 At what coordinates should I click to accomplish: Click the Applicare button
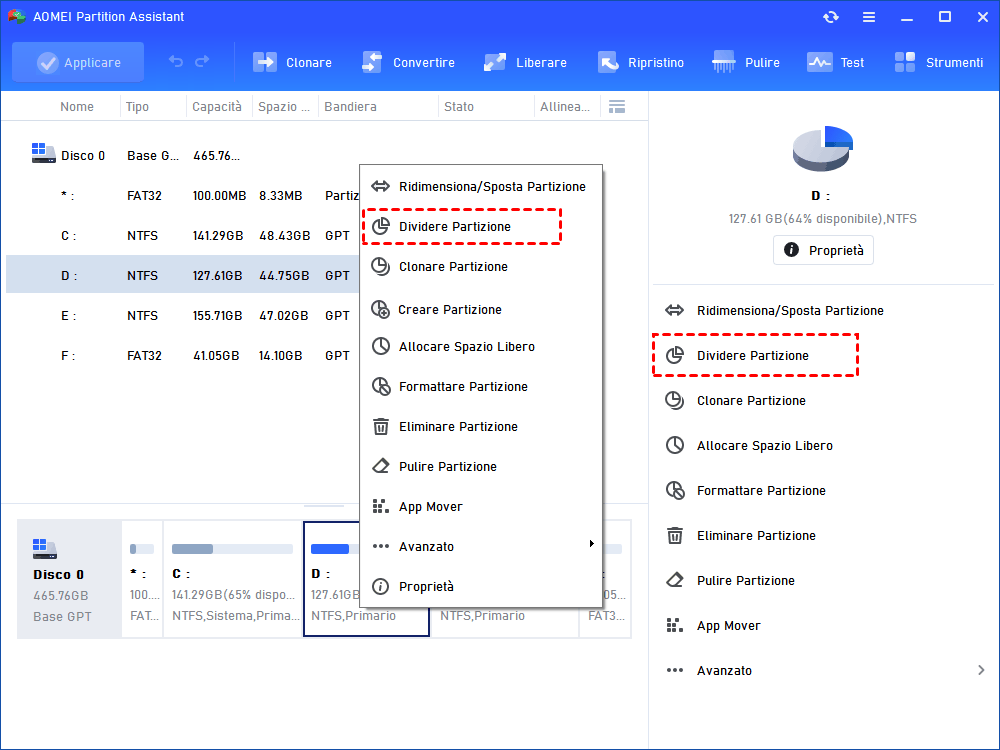[x=78, y=62]
